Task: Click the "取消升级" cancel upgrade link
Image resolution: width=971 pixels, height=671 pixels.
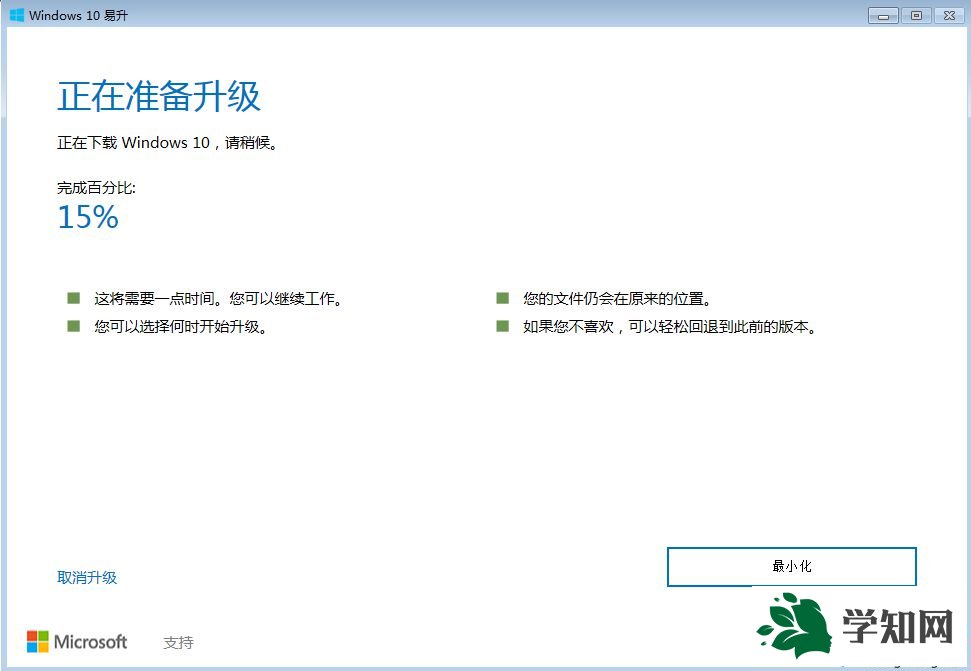Action: [x=87, y=577]
